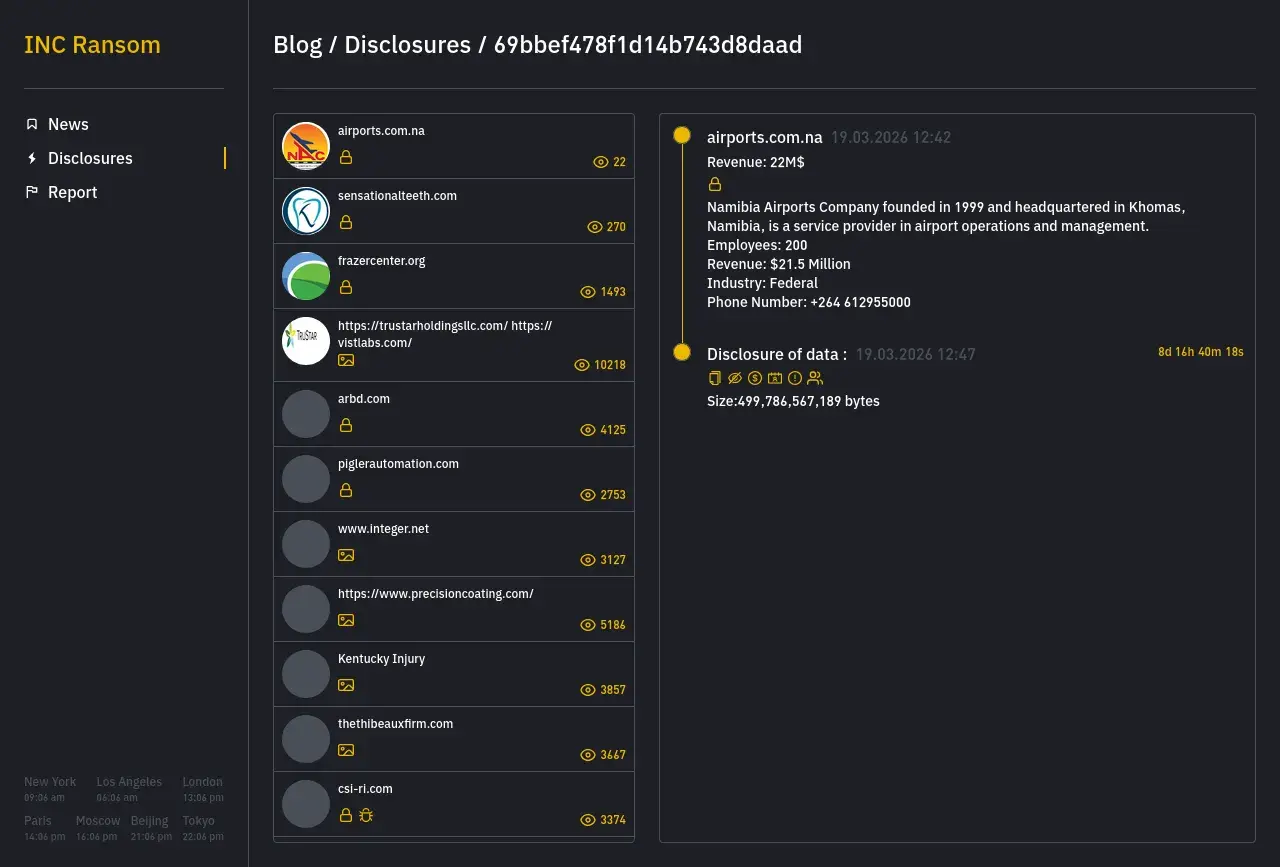The height and width of the screenshot is (867, 1280).
Task: Open the News page in sidebar
Action: click(x=68, y=124)
